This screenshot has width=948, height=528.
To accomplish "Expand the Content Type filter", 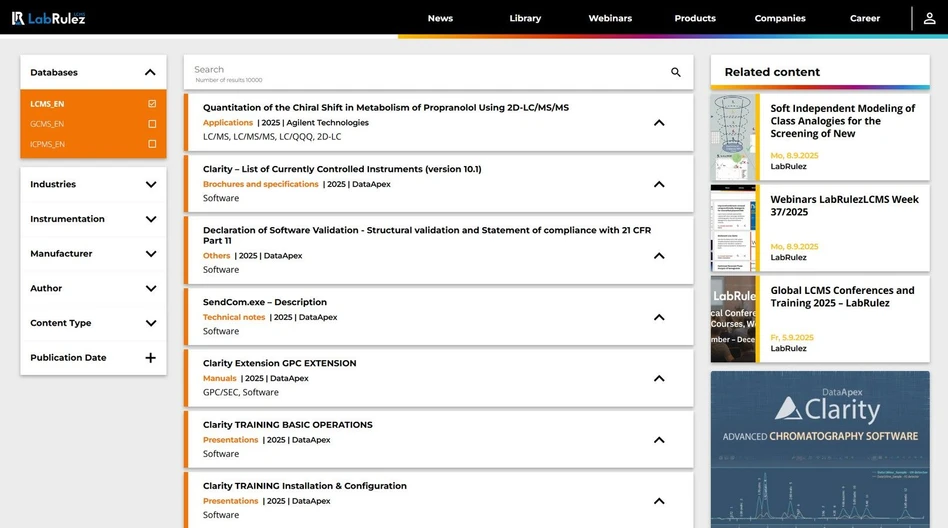I will coord(151,323).
